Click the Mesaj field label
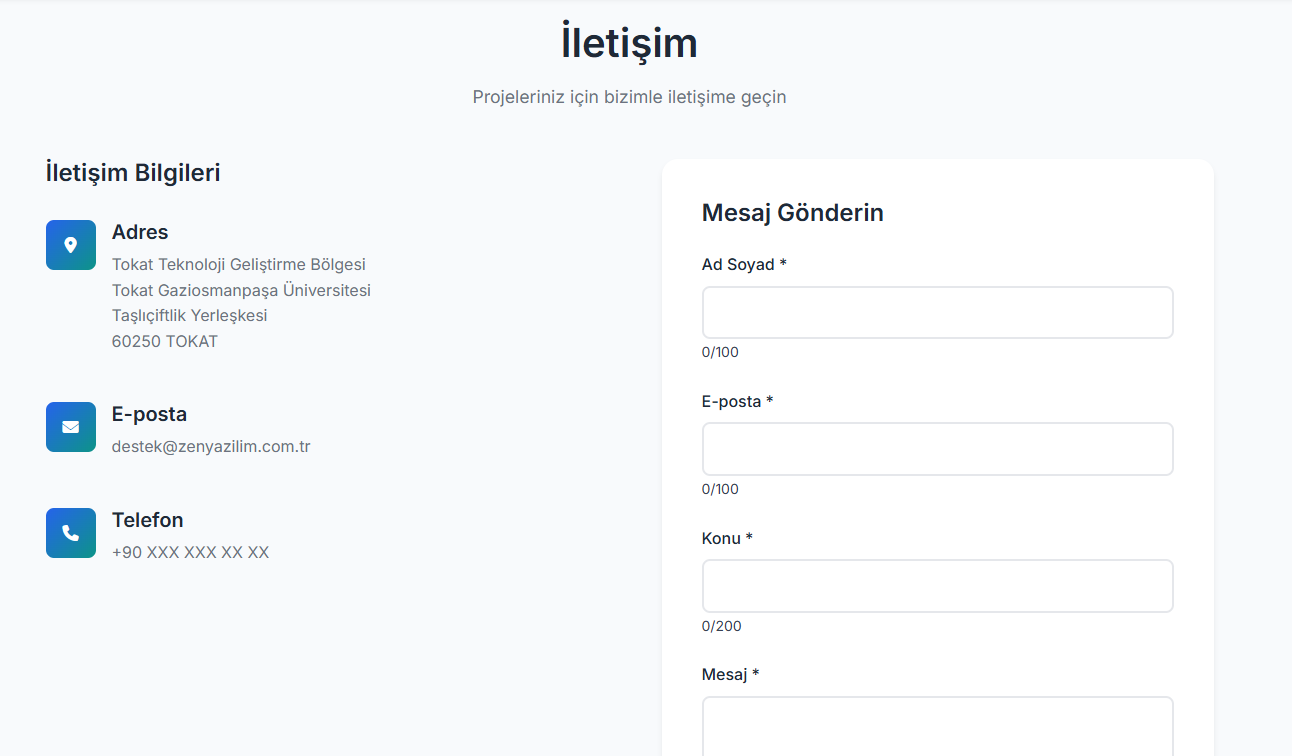 click(730, 675)
